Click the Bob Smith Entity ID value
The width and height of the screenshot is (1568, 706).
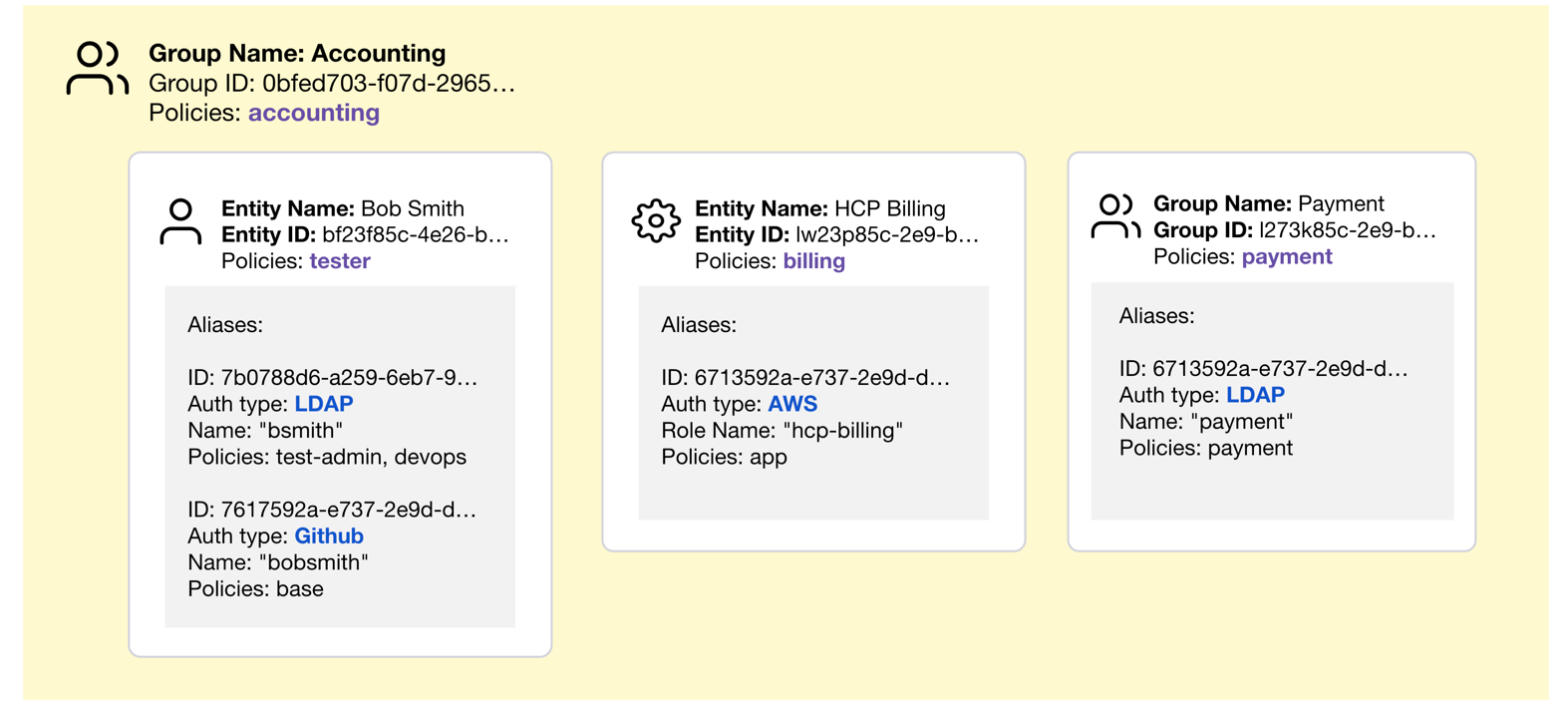pos(415,235)
